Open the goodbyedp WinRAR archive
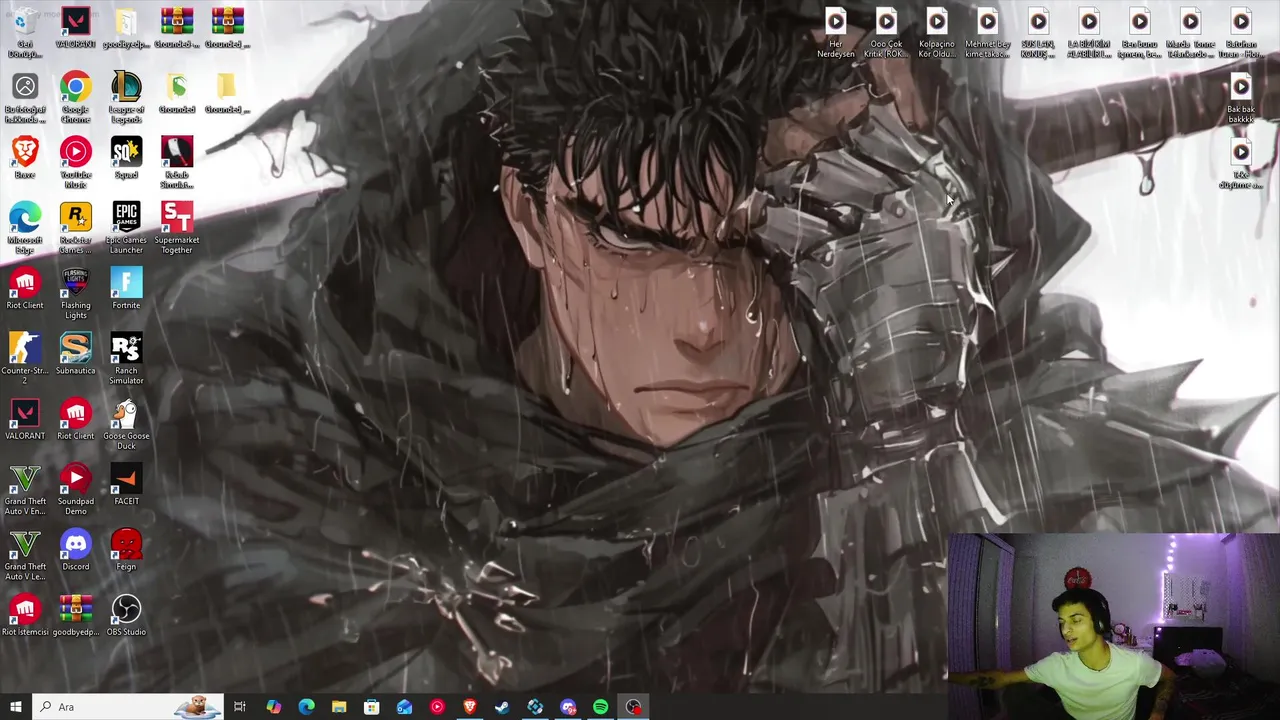Viewport: 1280px width, 720px height. pyautogui.click(x=75, y=615)
